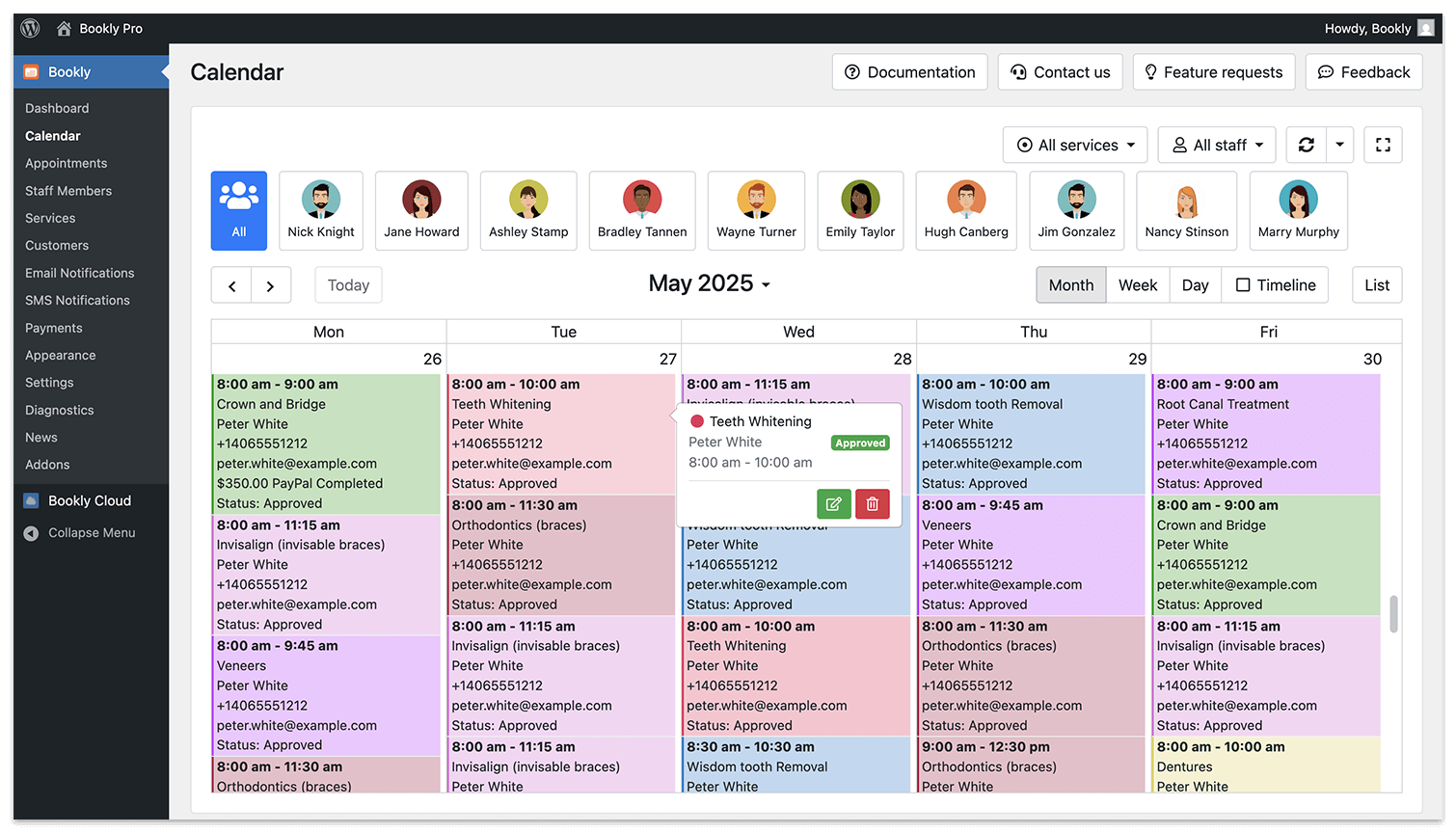Filter calendar by Nancy Stinson
Image resolution: width=1456 pixels, height=833 pixels.
pos(1187,211)
